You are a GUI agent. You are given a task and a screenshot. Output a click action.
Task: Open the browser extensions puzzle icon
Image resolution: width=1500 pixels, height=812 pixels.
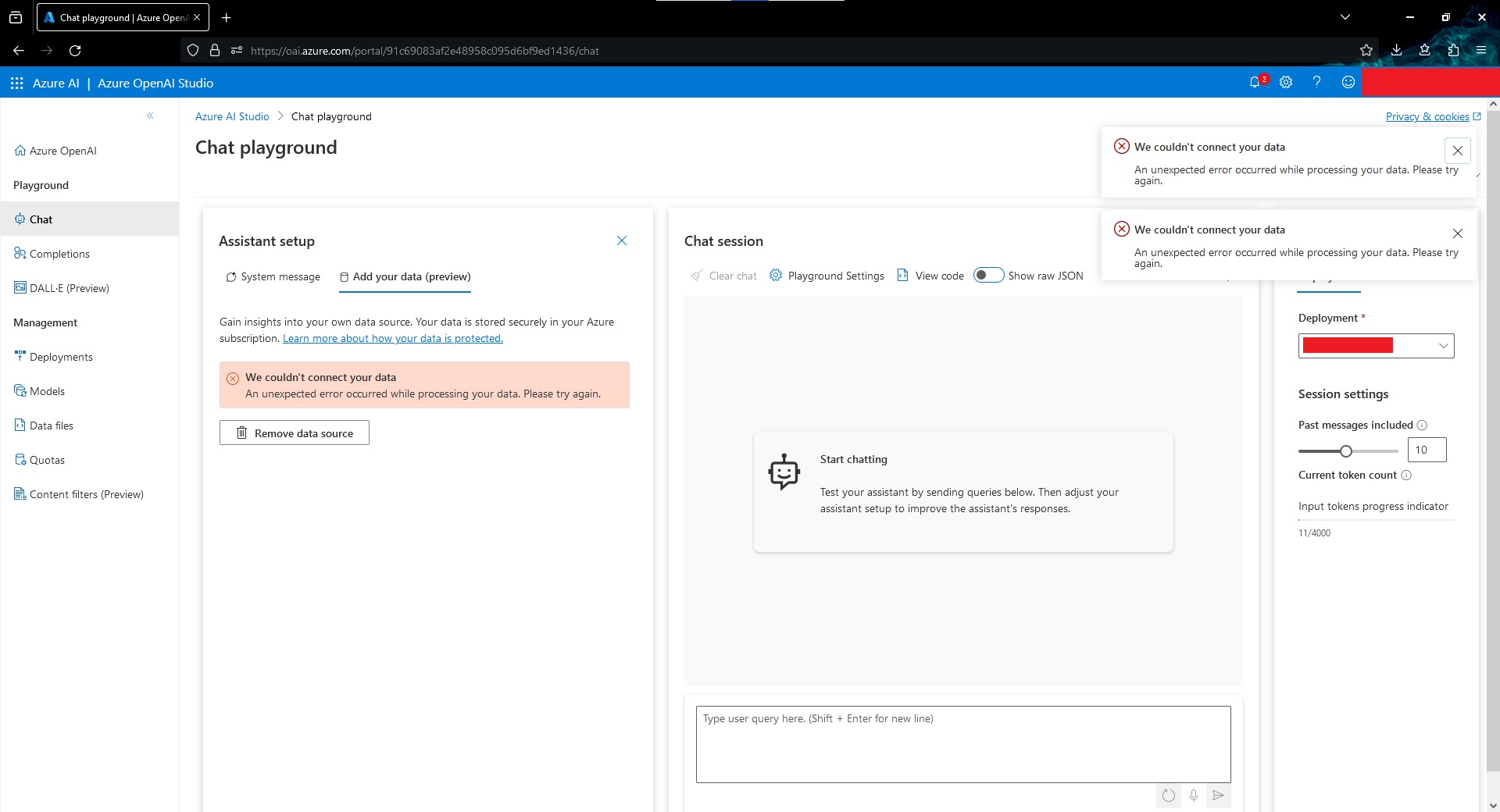coord(1453,51)
